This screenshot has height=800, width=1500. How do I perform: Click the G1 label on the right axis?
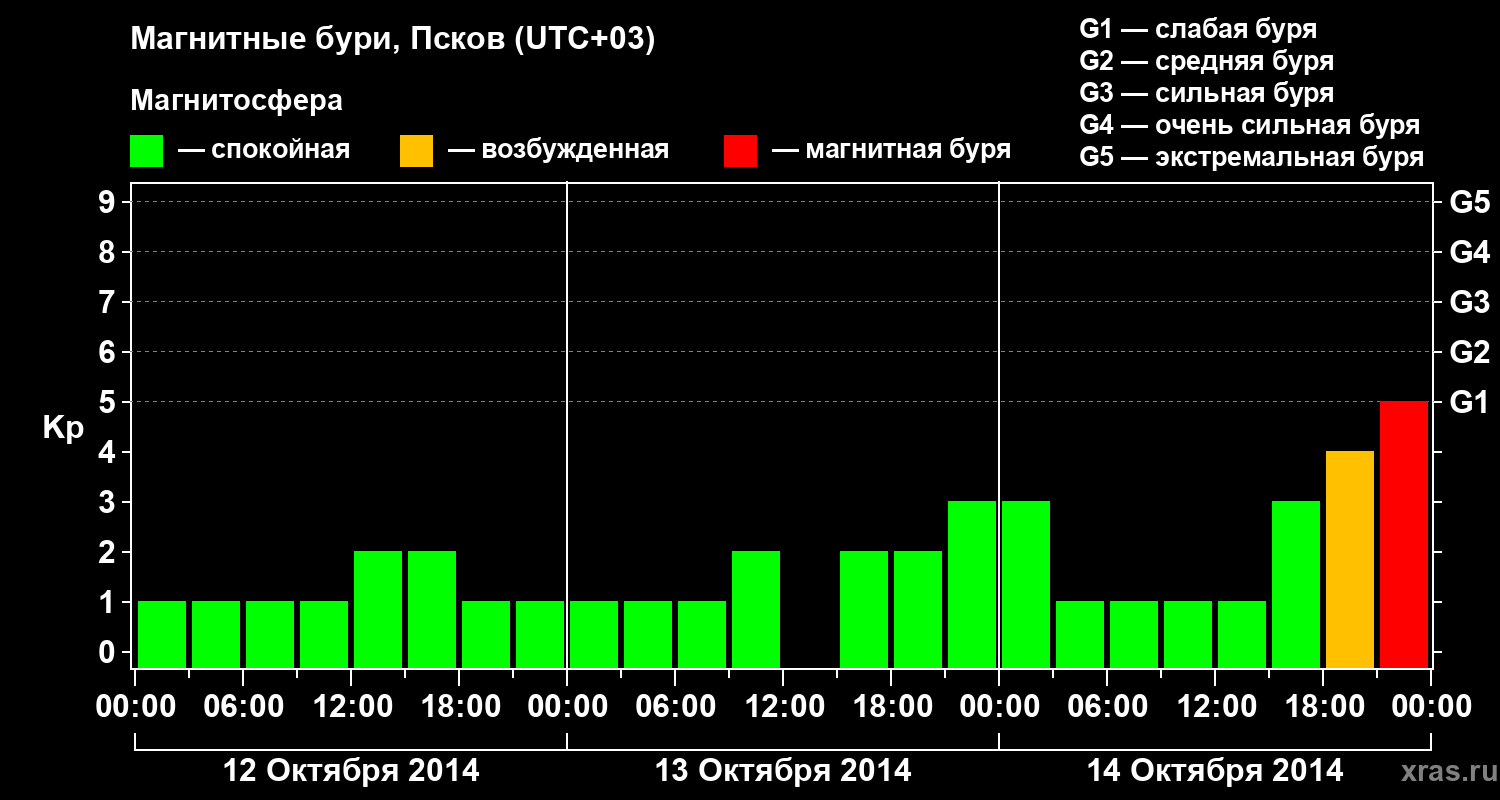(1469, 403)
